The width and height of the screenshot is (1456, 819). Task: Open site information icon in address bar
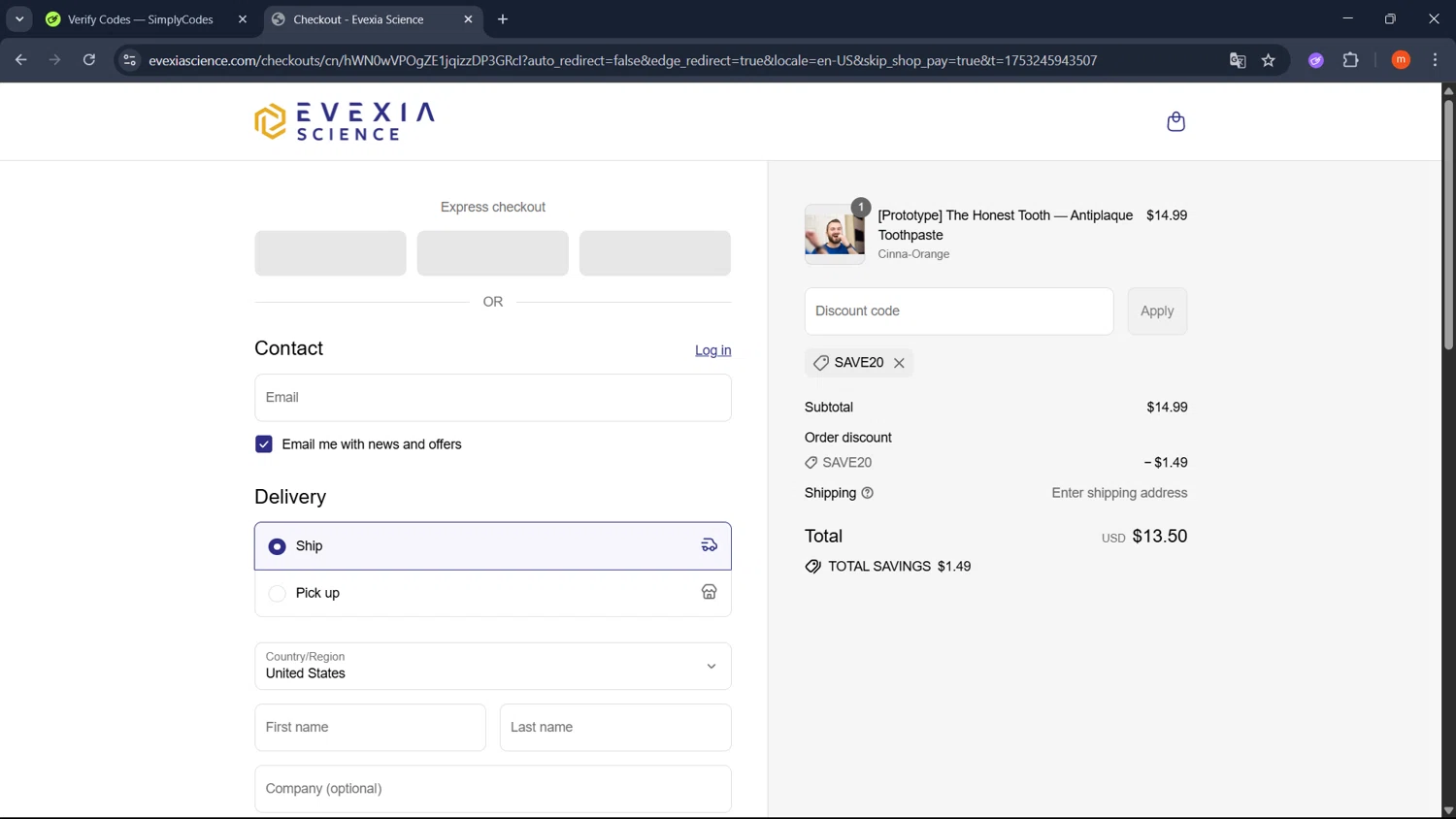click(x=129, y=60)
